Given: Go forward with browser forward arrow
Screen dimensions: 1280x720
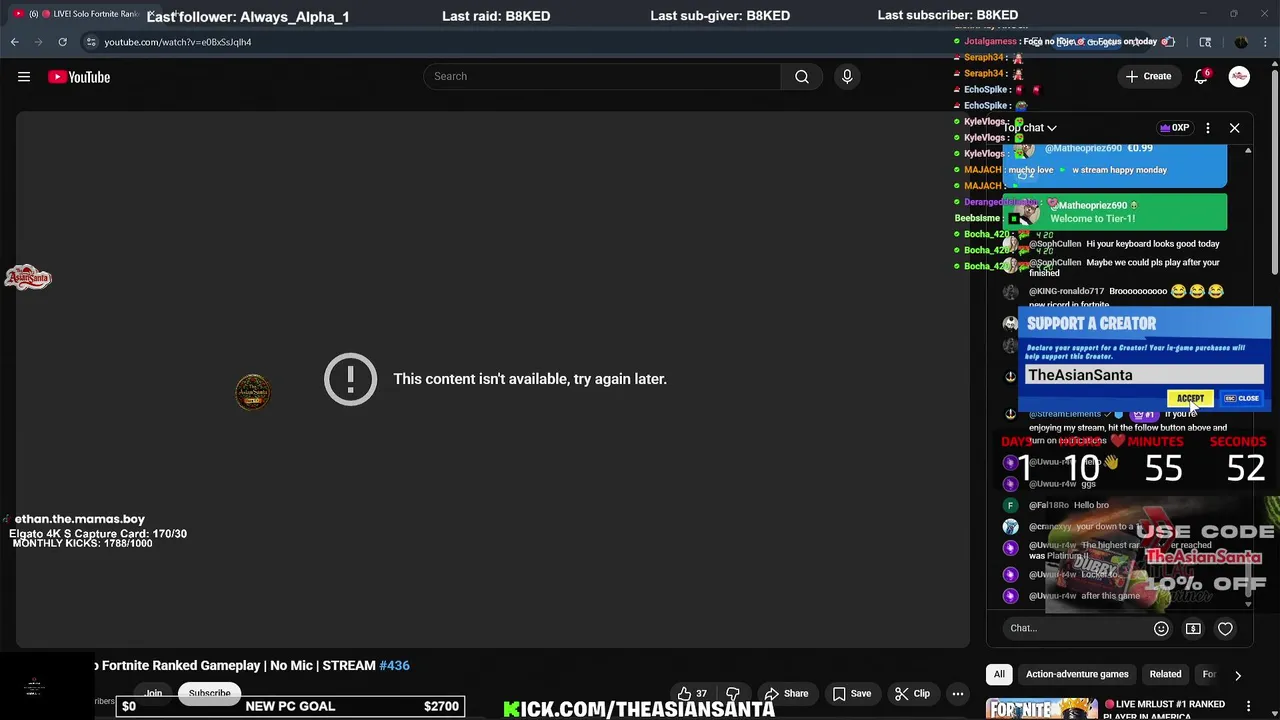Looking at the screenshot, I should 38,42.
